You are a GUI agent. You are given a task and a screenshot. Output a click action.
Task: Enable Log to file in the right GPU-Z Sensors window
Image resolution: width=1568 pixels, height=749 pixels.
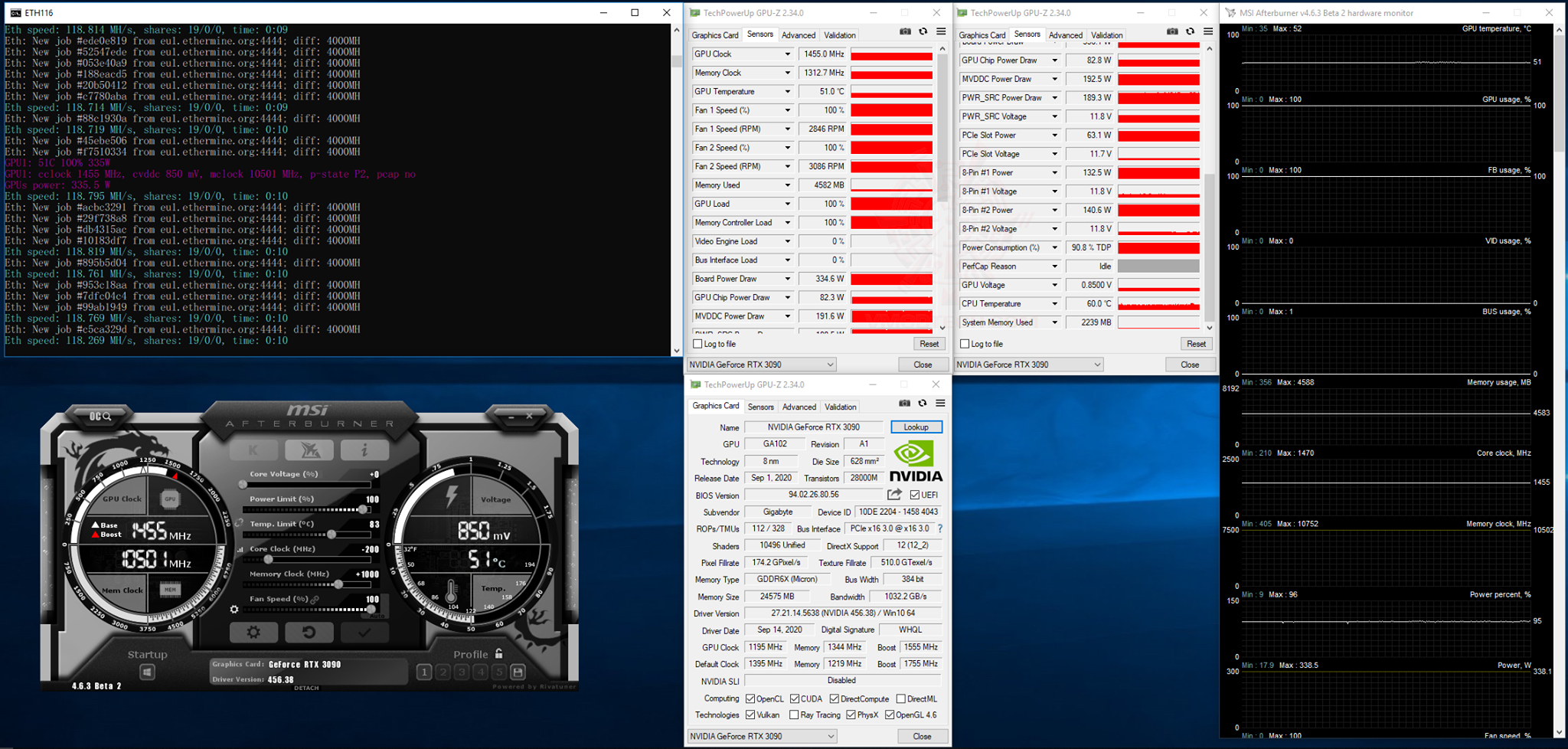point(965,344)
